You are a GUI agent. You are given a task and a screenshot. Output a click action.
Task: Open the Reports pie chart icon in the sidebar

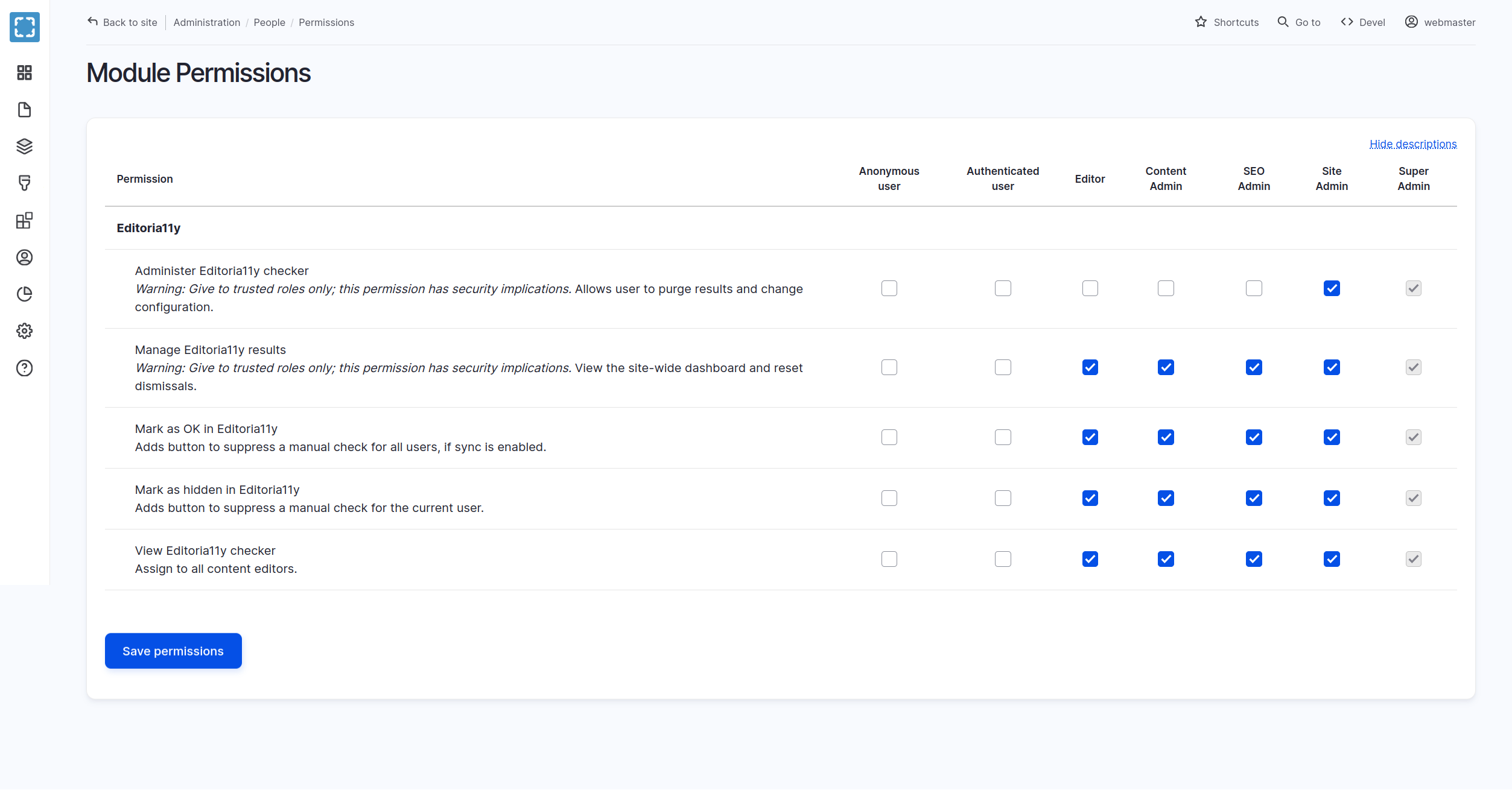click(25, 294)
